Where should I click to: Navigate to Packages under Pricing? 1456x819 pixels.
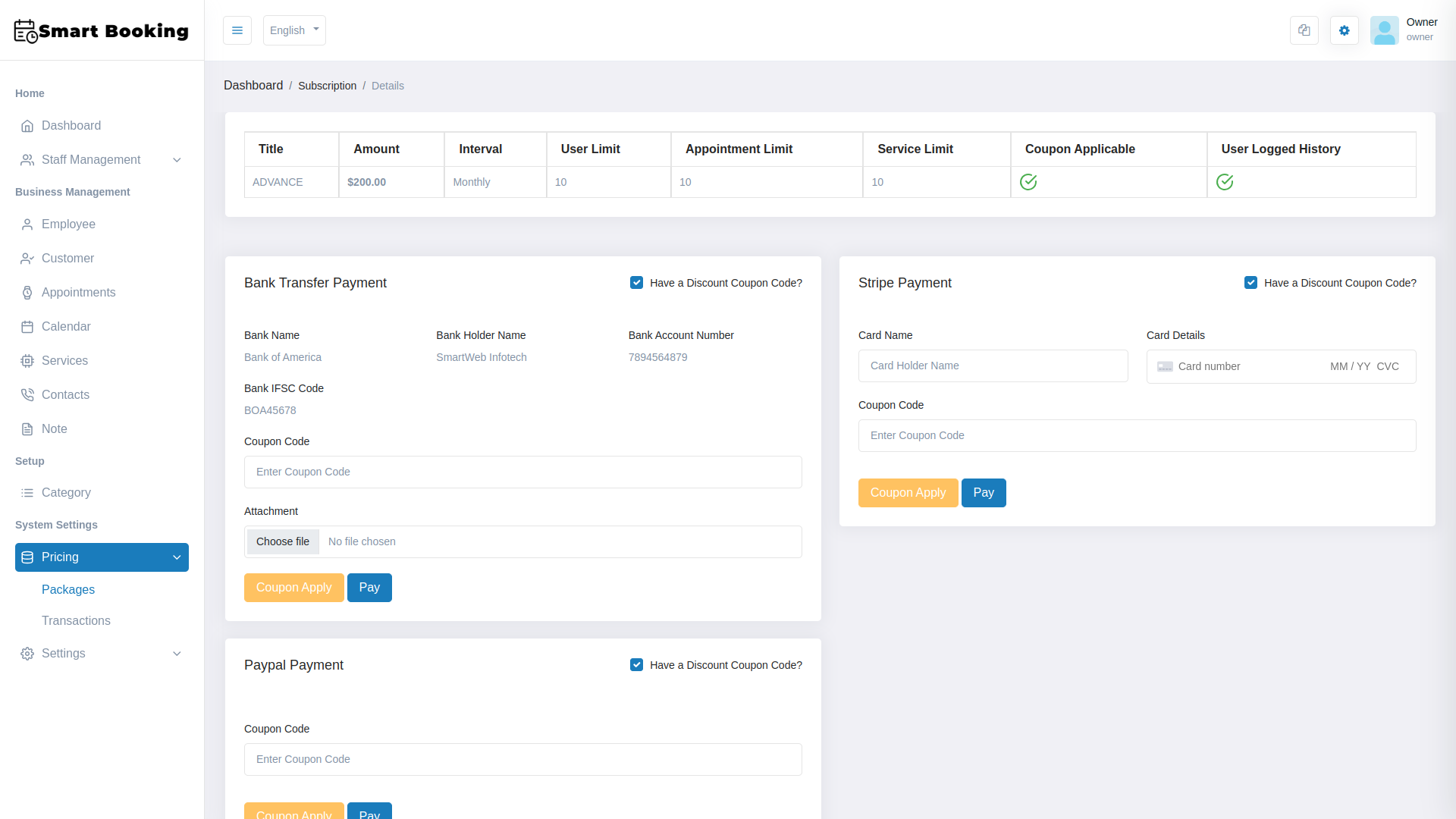point(68,589)
